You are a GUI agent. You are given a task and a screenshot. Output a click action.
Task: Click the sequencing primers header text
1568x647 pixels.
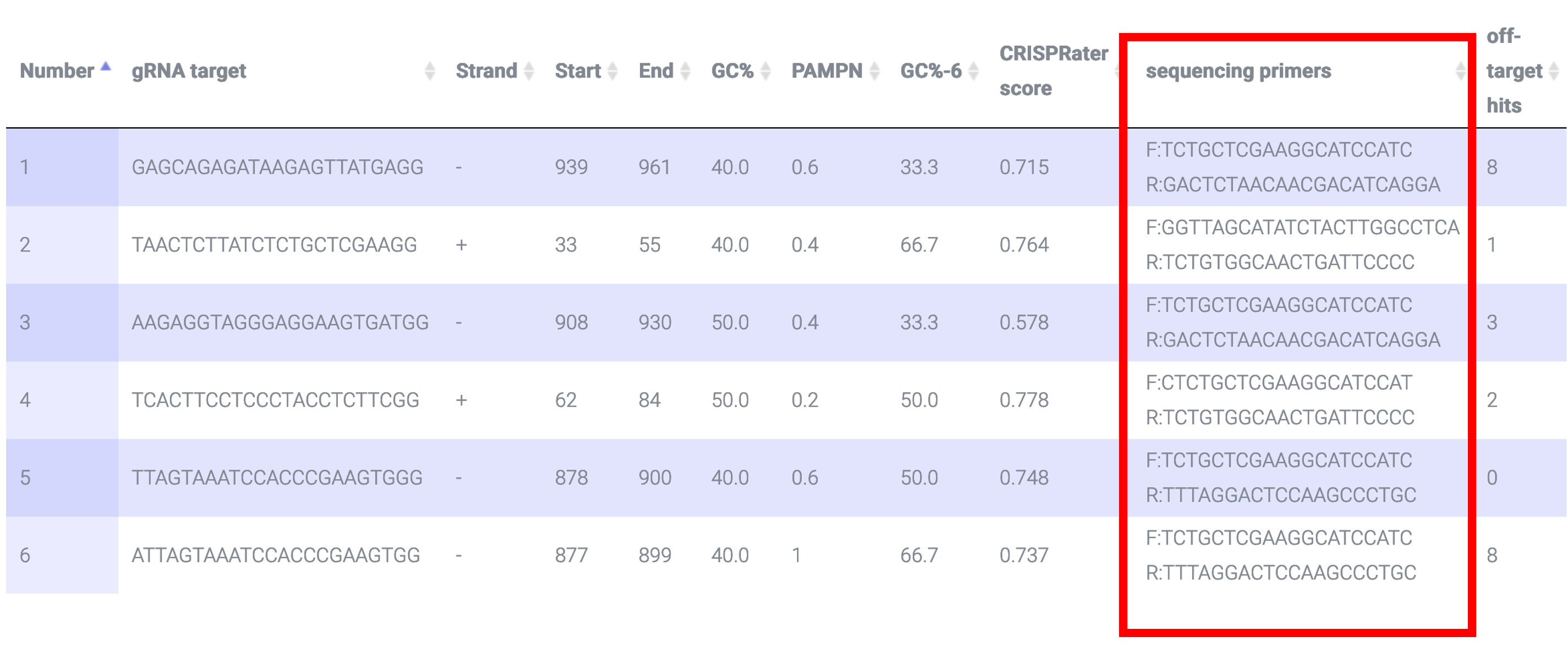click(x=1238, y=71)
